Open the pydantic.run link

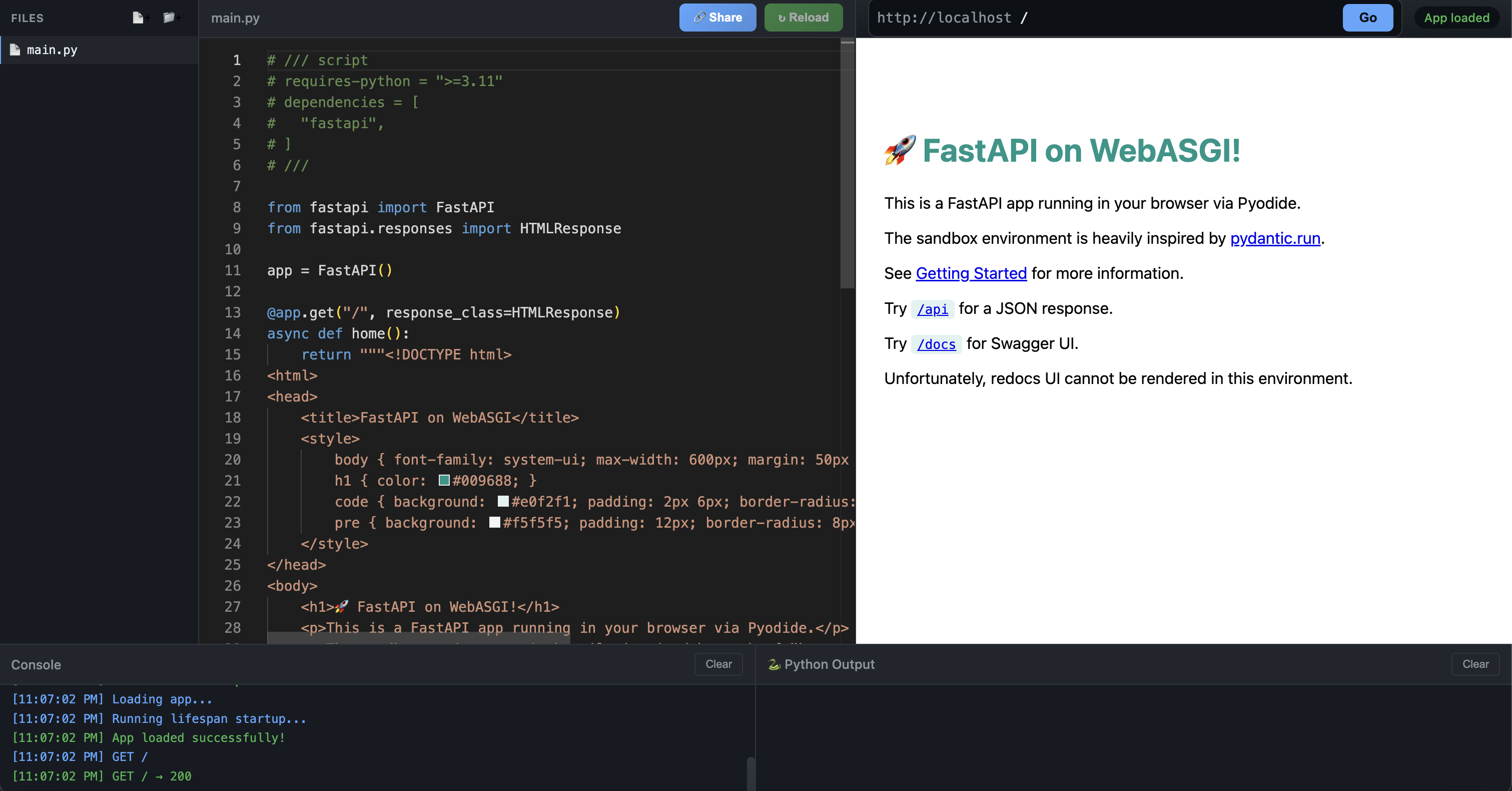pos(1275,238)
